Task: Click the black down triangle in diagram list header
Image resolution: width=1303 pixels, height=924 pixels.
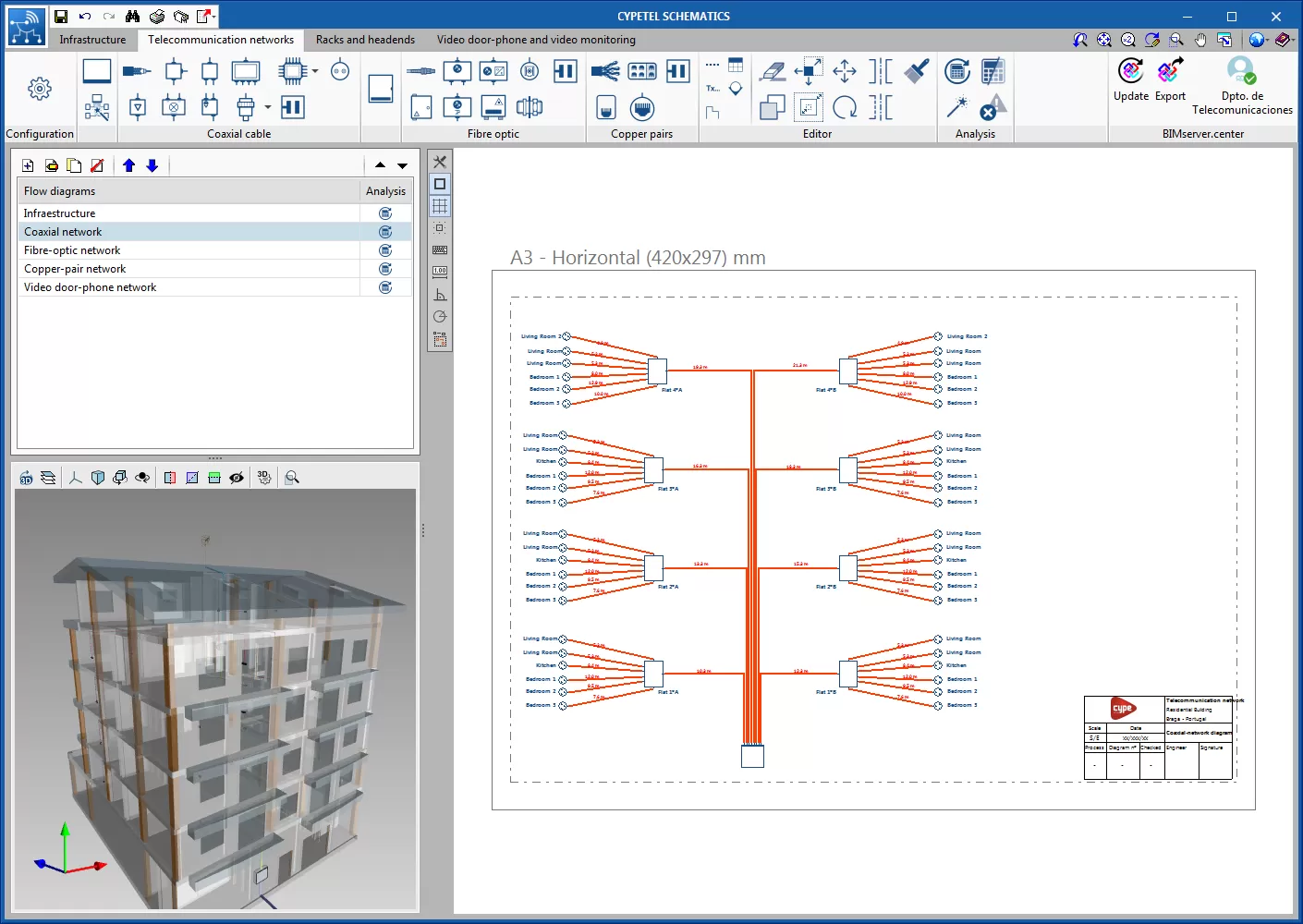Action: click(403, 165)
